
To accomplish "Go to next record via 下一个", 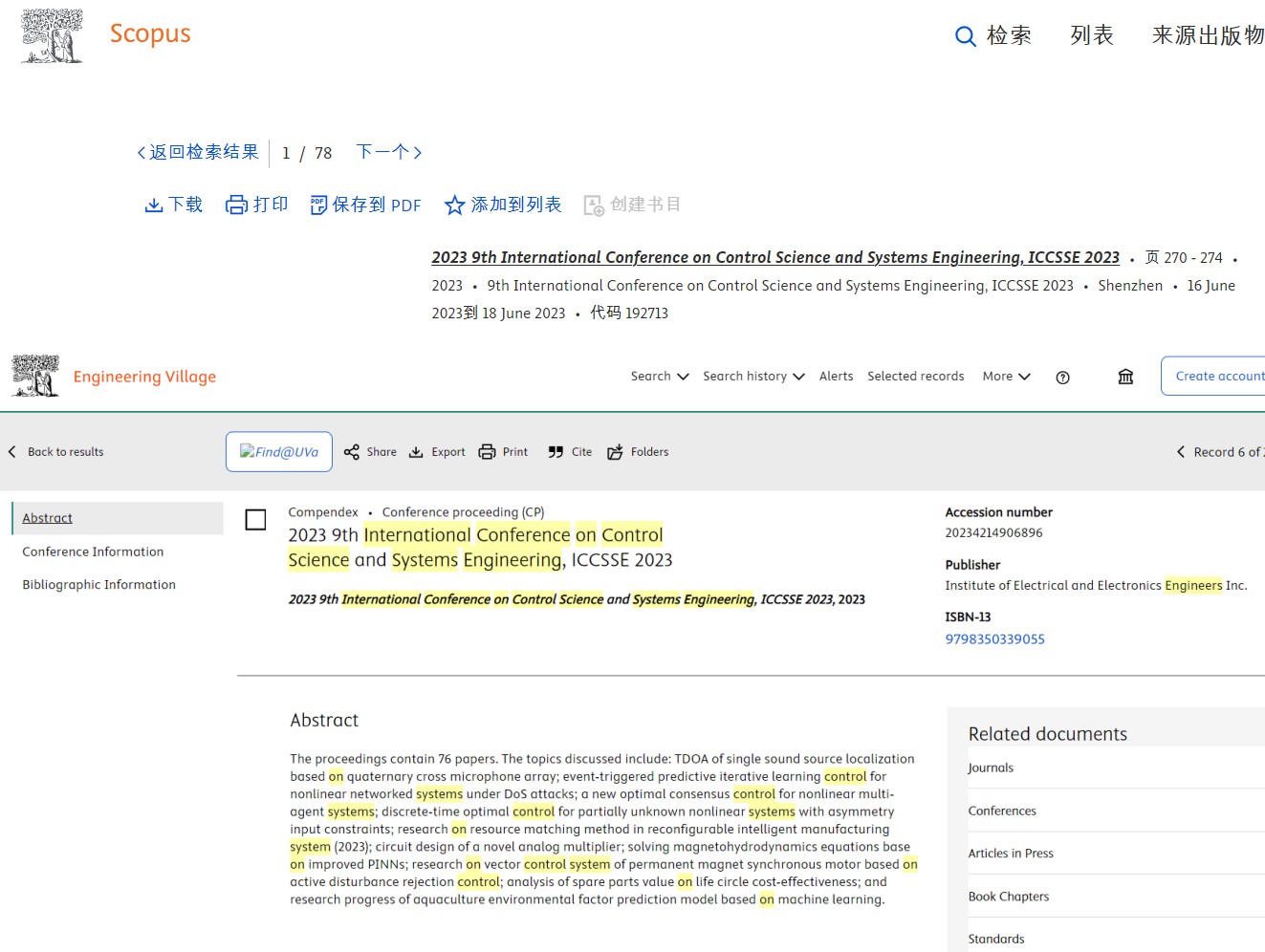I will tap(388, 152).
